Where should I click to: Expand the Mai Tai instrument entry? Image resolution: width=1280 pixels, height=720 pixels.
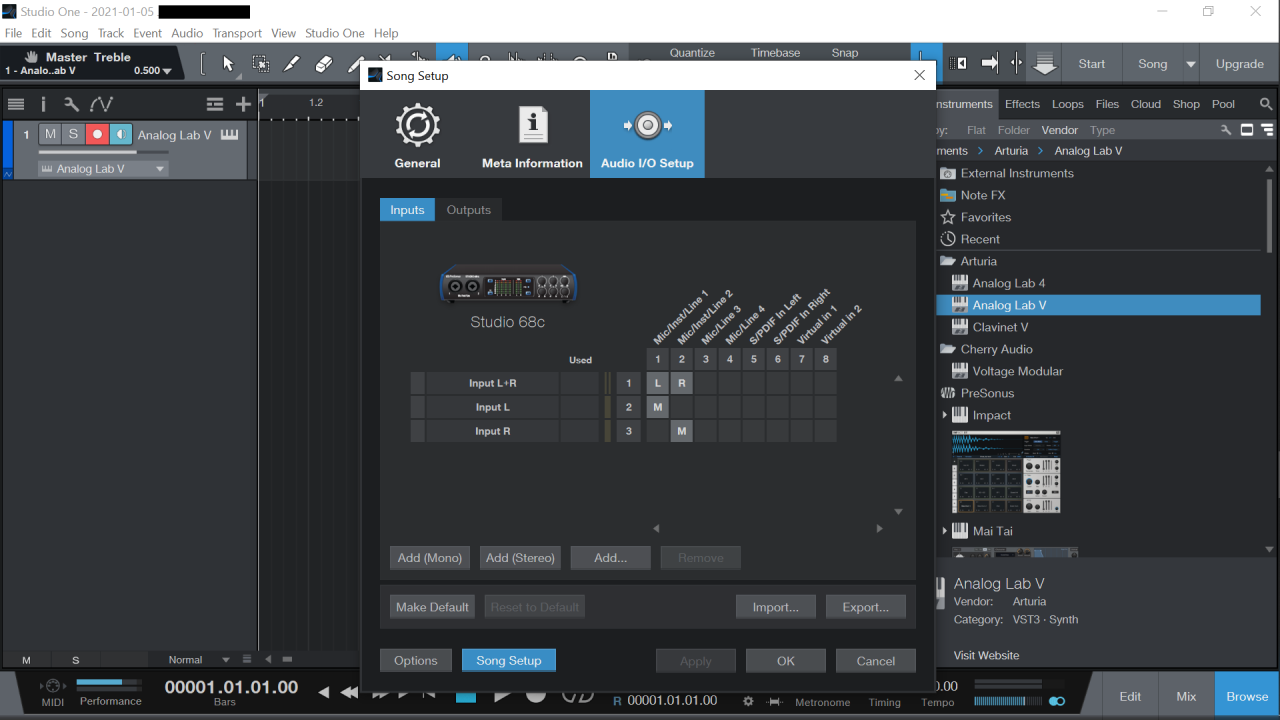tap(944, 531)
